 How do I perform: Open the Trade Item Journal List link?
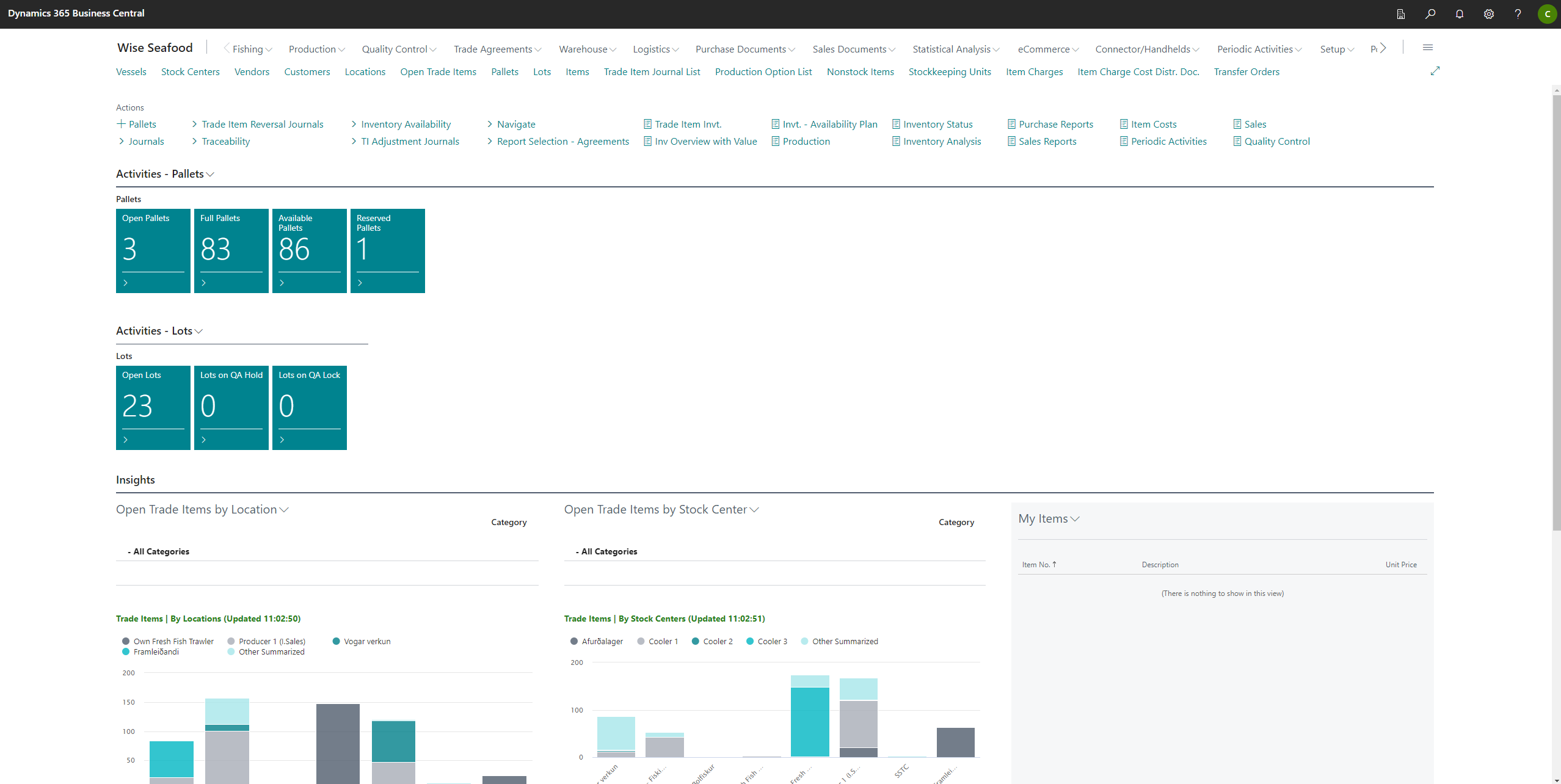pyautogui.click(x=652, y=71)
